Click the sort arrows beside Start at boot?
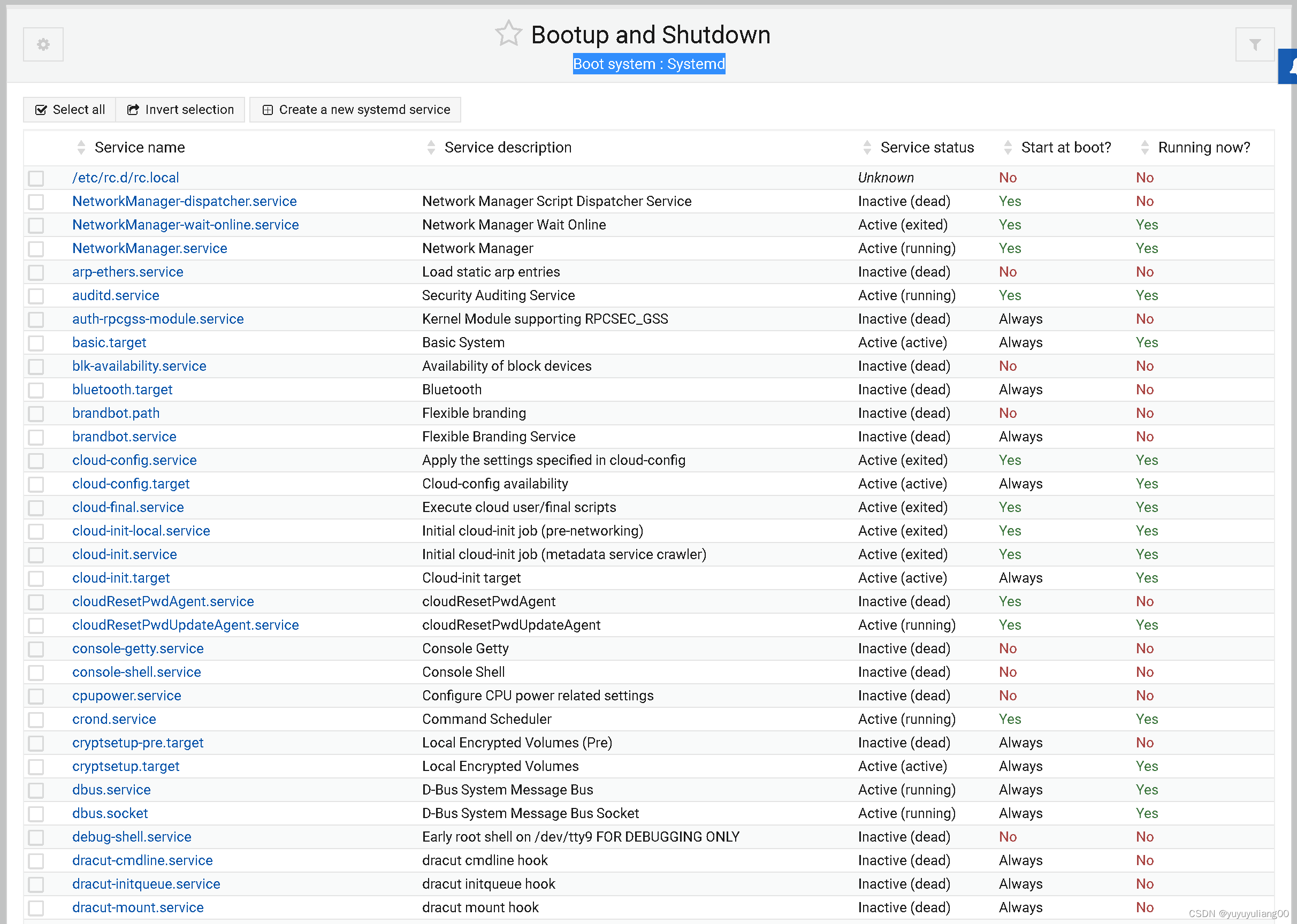 [x=1008, y=147]
